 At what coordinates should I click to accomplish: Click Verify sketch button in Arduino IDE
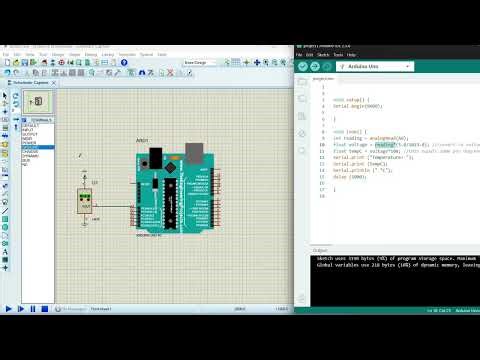(303, 67)
